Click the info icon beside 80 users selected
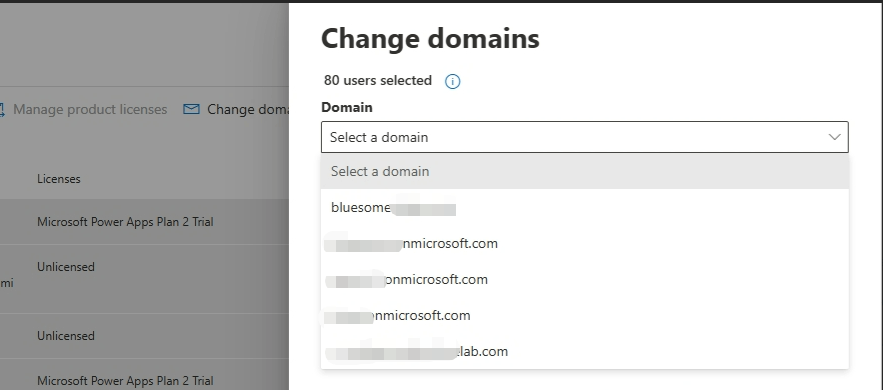This screenshot has height=390, width=883. [x=452, y=82]
